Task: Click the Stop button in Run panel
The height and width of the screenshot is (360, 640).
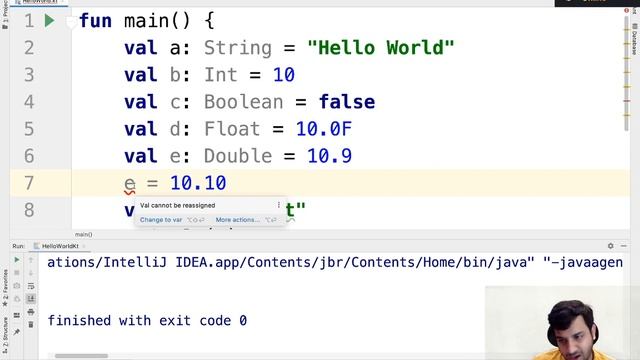Action: (x=17, y=273)
